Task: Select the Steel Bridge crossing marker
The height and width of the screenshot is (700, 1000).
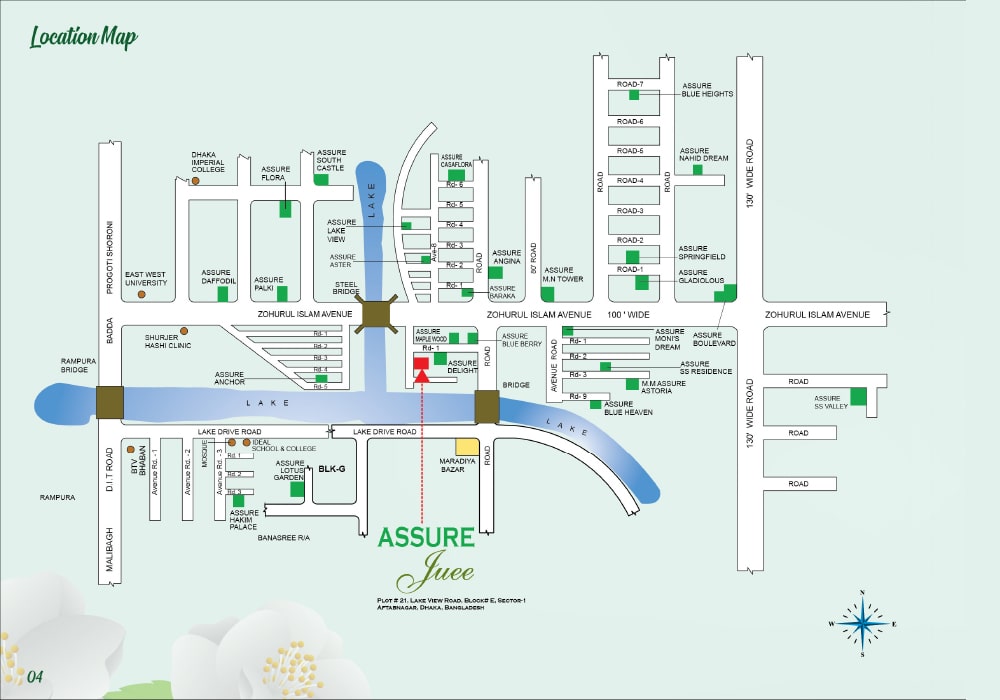Action: click(376, 314)
